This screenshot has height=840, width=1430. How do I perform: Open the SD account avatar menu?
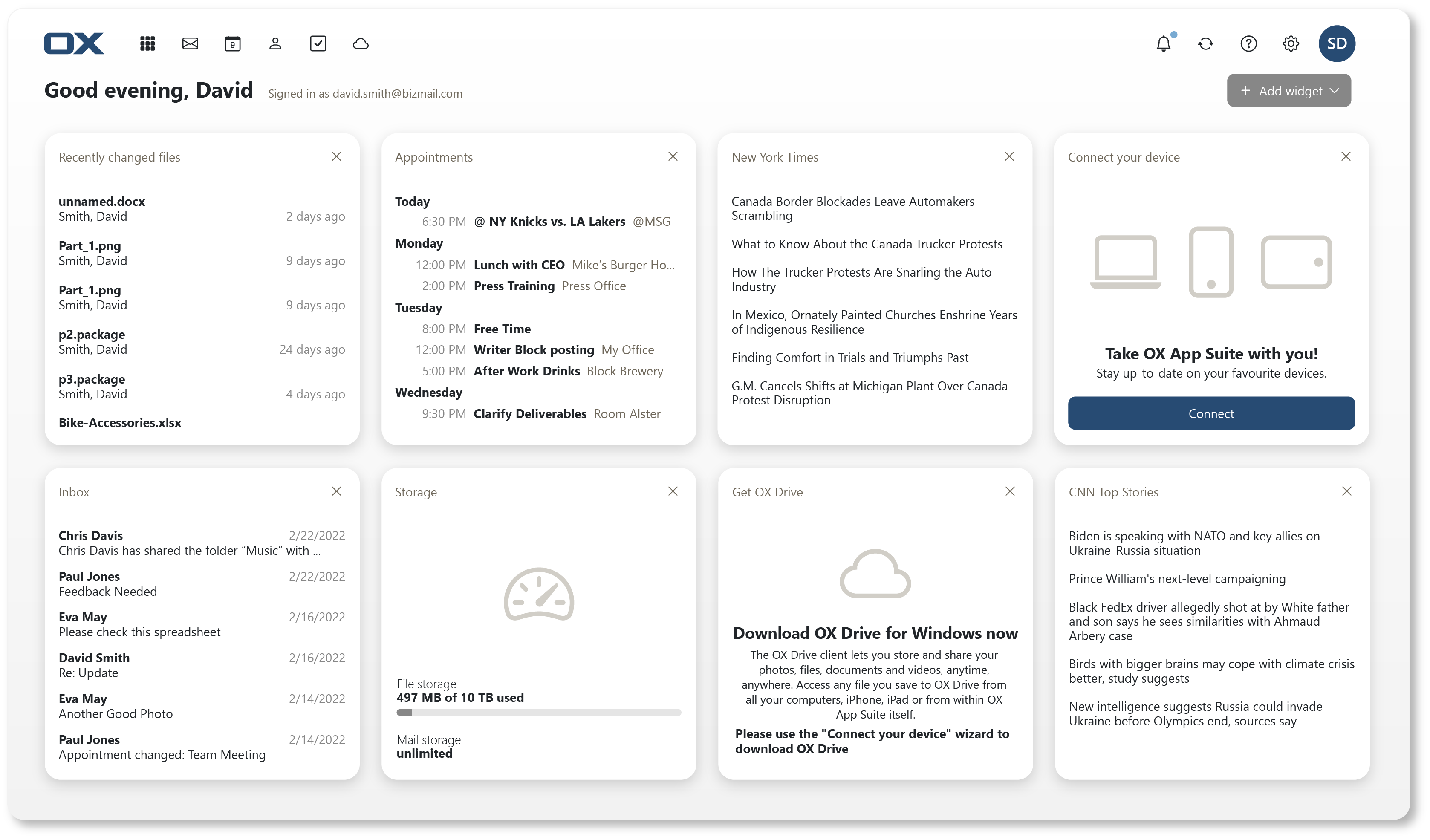tap(1337, 44)
